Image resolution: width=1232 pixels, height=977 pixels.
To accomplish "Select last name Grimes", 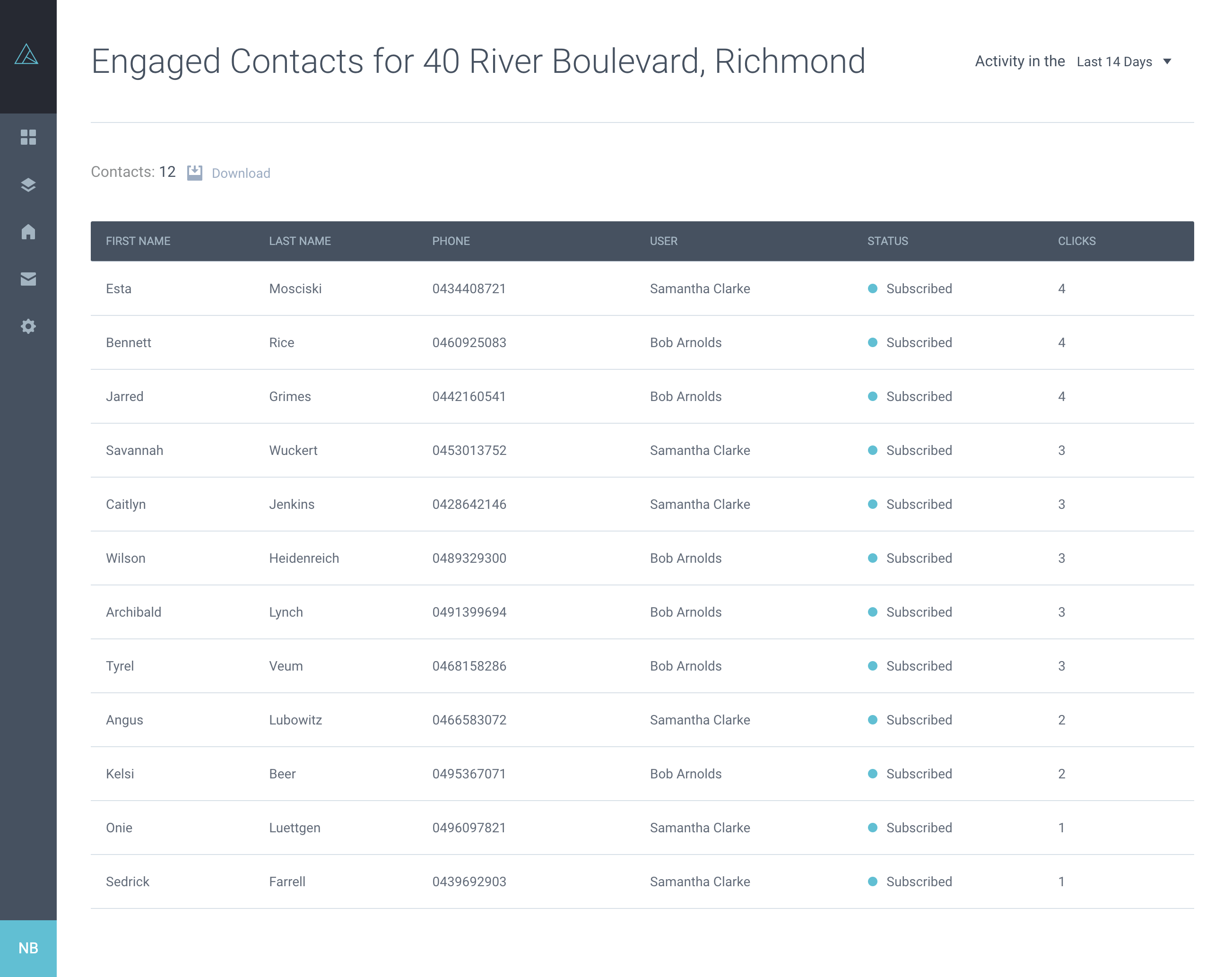I will tap(290, 396).
